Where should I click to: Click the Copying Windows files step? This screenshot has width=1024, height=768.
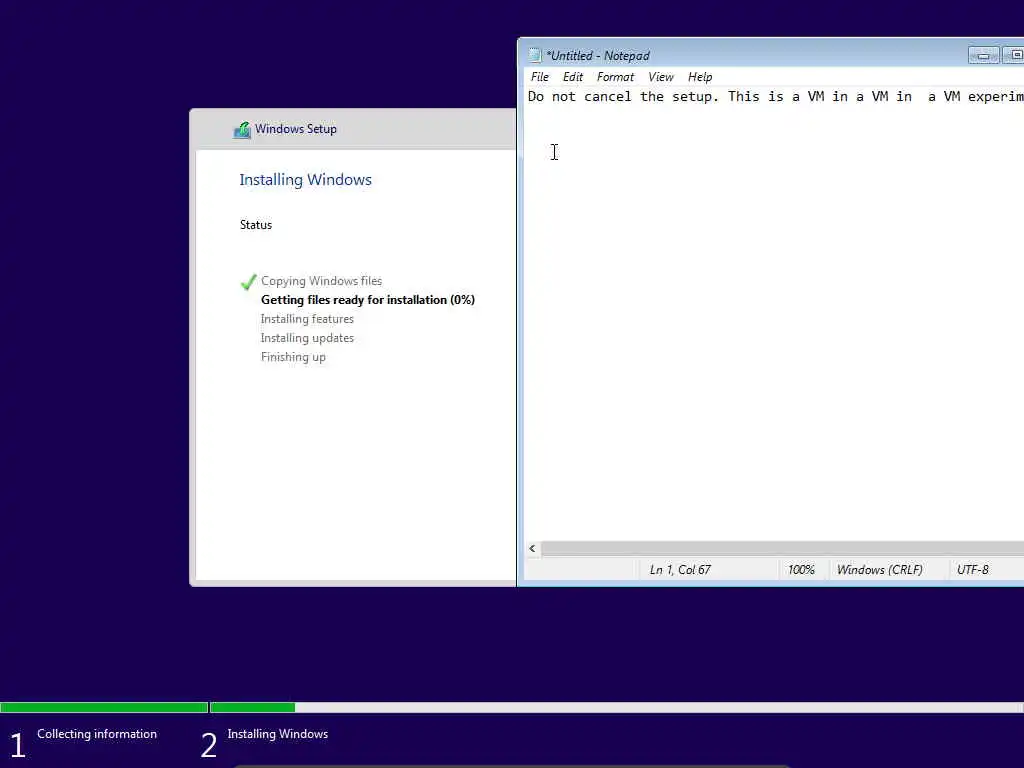[x=321, y=281]
